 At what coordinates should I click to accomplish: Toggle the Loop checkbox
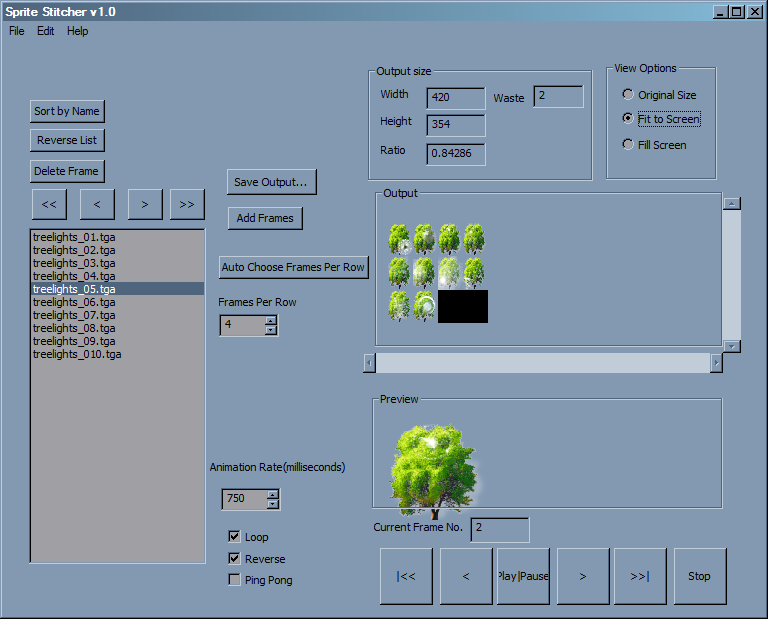point(235,536)
